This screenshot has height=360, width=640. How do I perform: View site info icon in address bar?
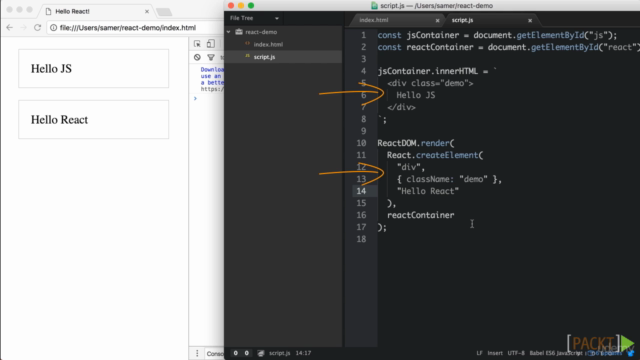(x=53, y=28)
